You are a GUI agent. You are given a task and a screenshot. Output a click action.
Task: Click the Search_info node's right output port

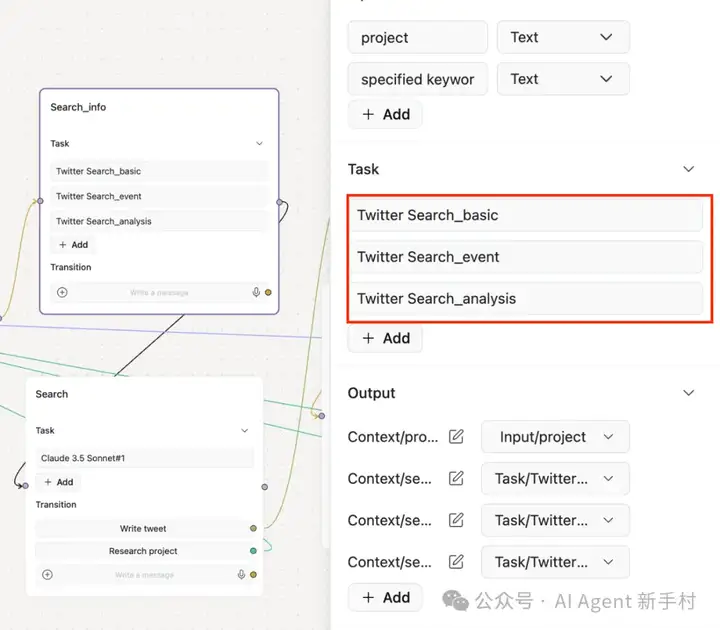coord(279,202)
